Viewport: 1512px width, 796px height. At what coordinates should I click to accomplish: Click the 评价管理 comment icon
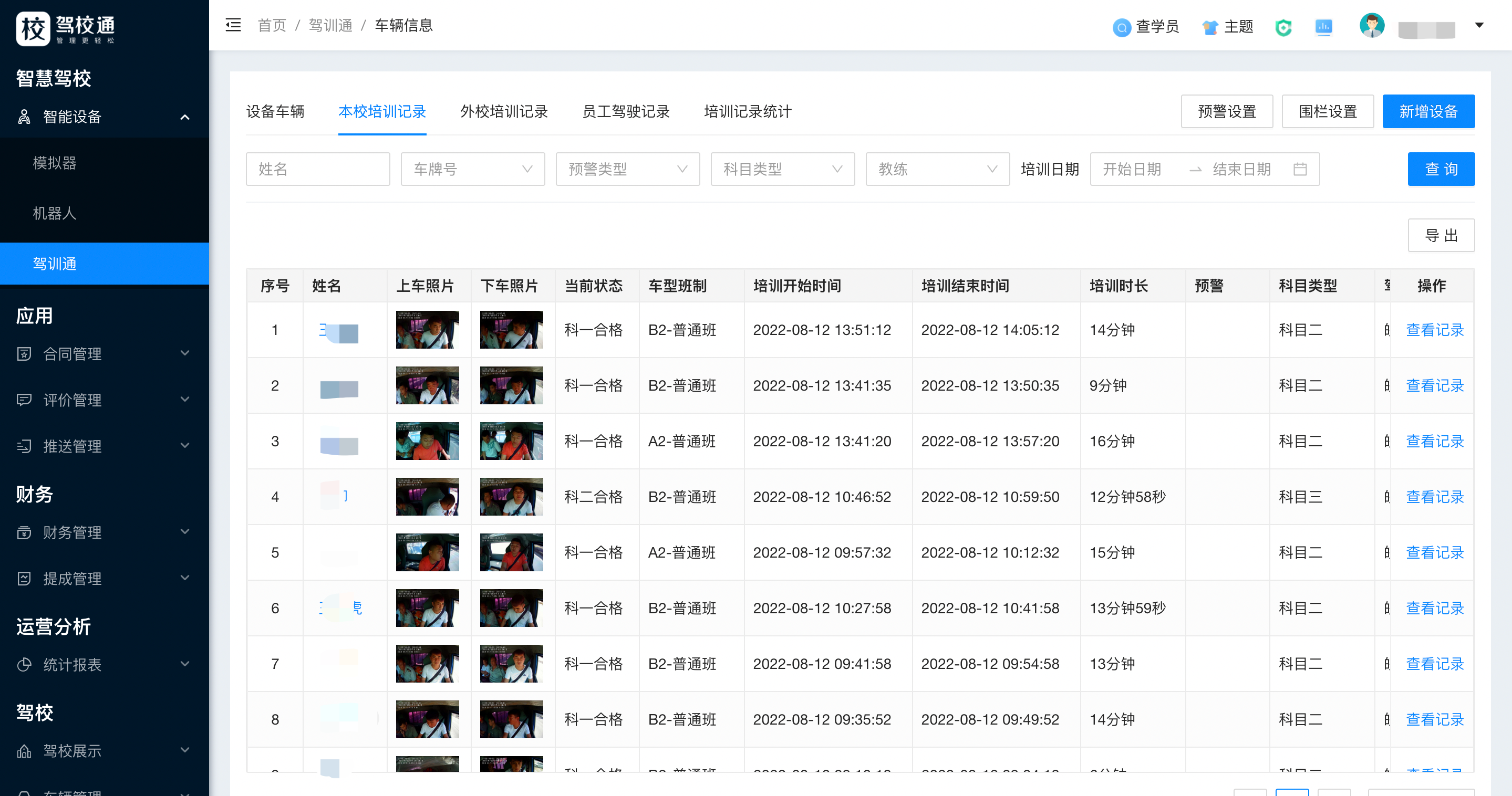[x=24, y=400]
